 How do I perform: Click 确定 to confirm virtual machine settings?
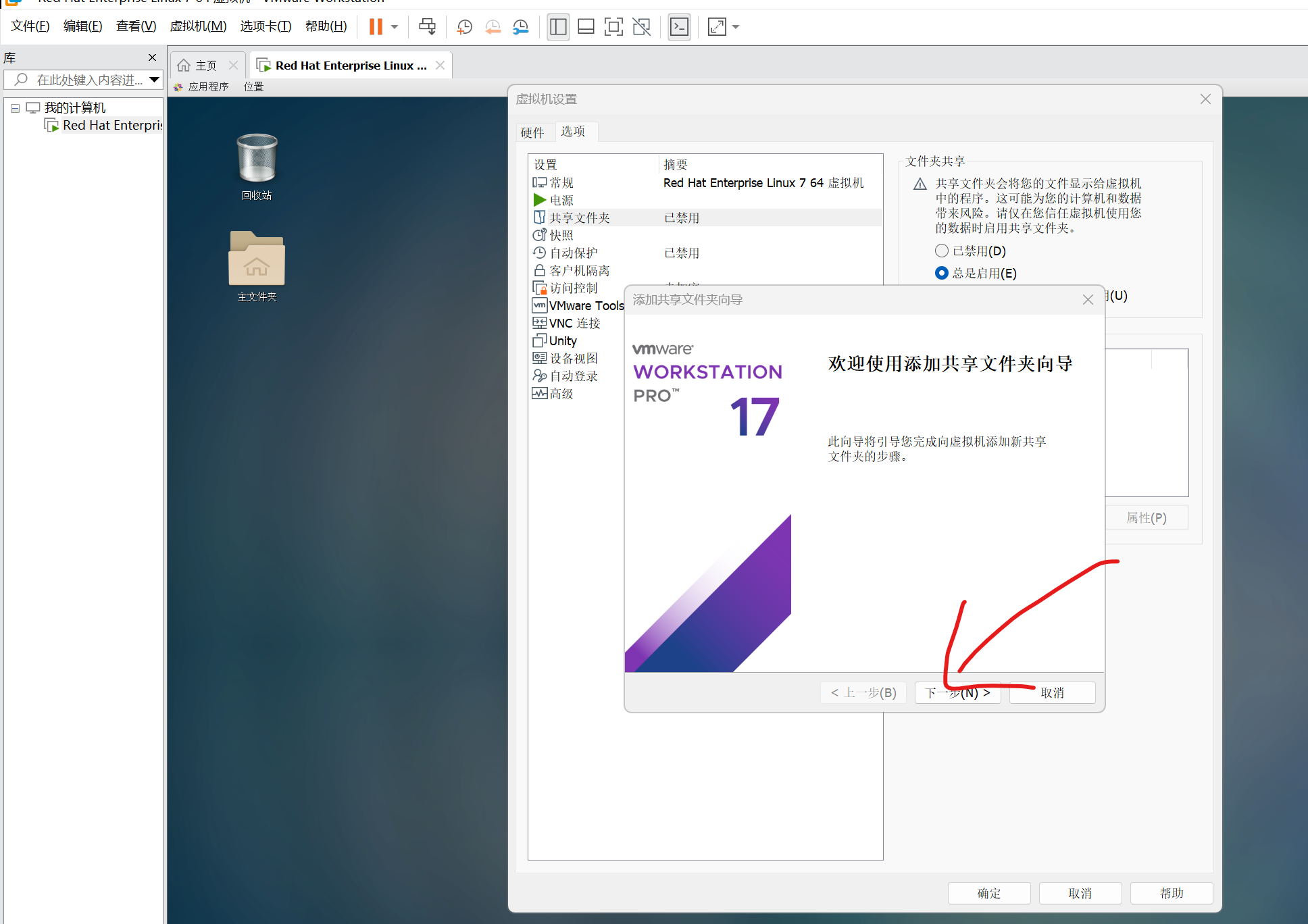click(988, 893)
